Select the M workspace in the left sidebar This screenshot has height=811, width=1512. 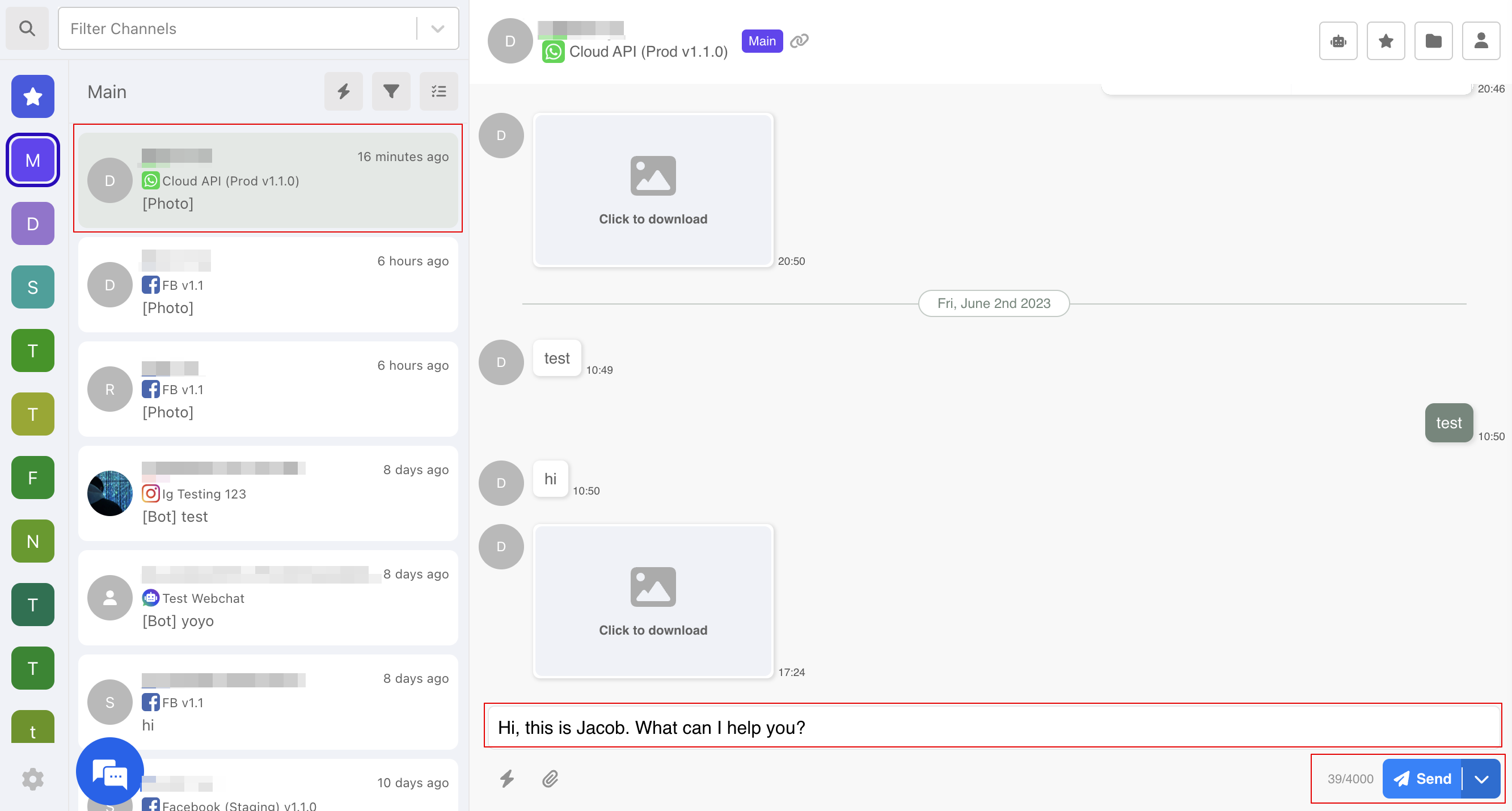pos(32,159)
